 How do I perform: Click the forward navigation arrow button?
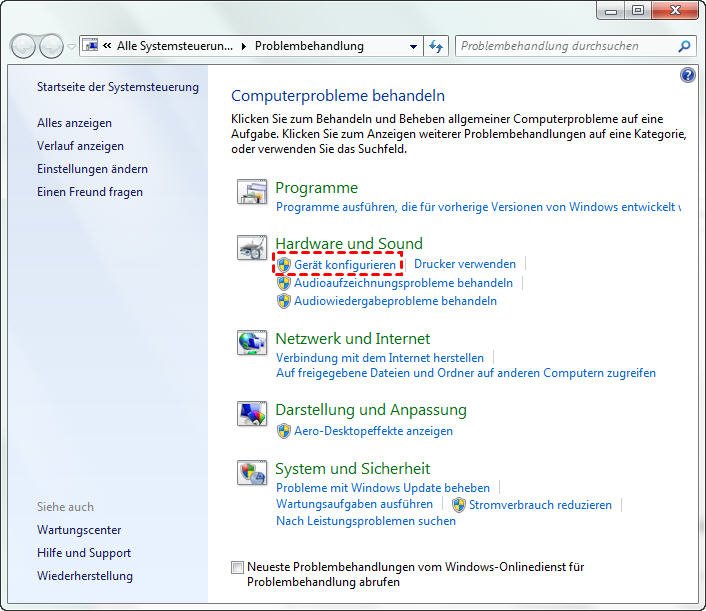[x=51, y=46]
